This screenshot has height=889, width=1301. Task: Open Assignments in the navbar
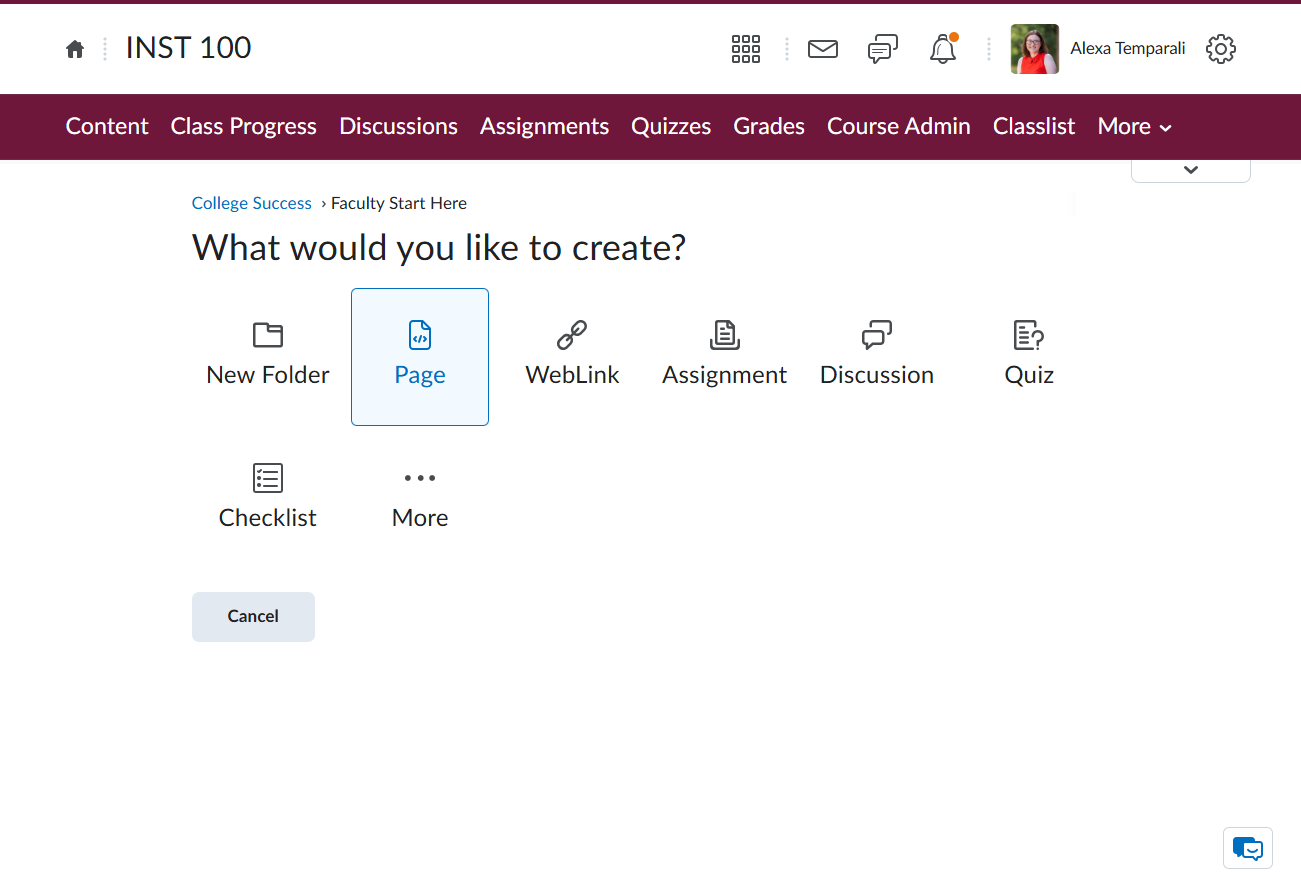click(x=544, y=127)
